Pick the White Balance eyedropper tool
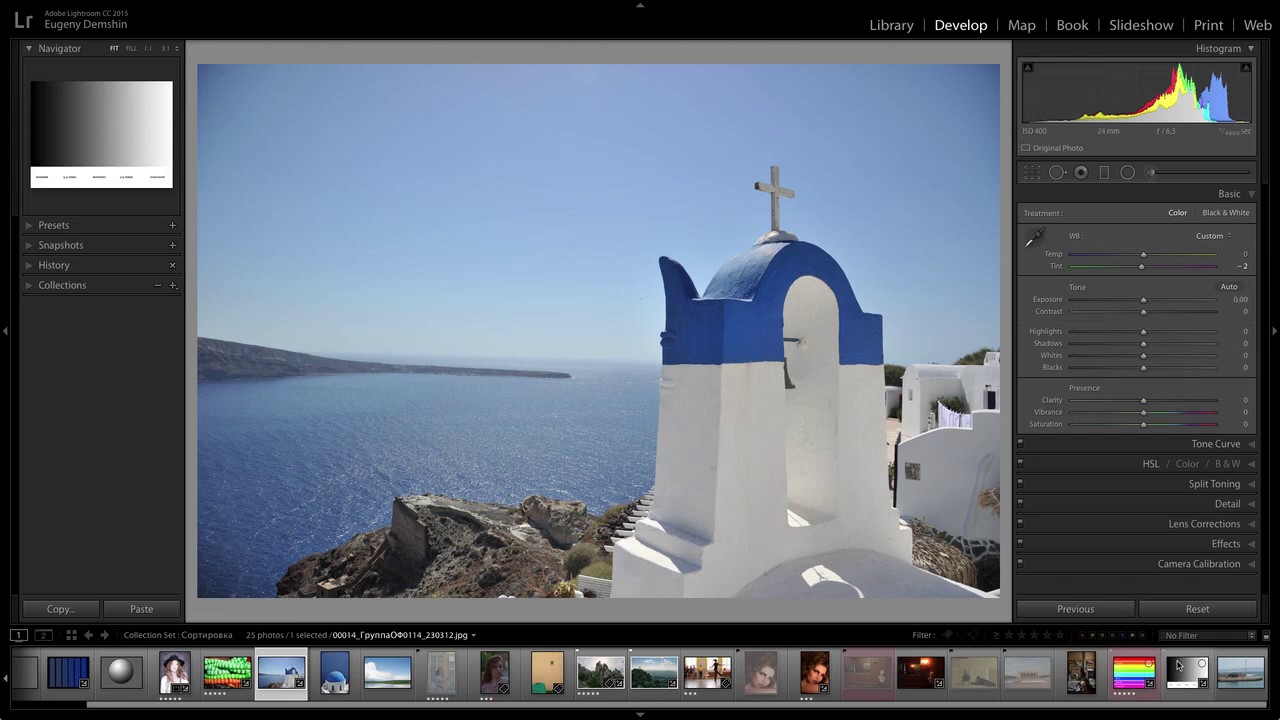The image size is (1280, 720). (x=1034, y=238)
